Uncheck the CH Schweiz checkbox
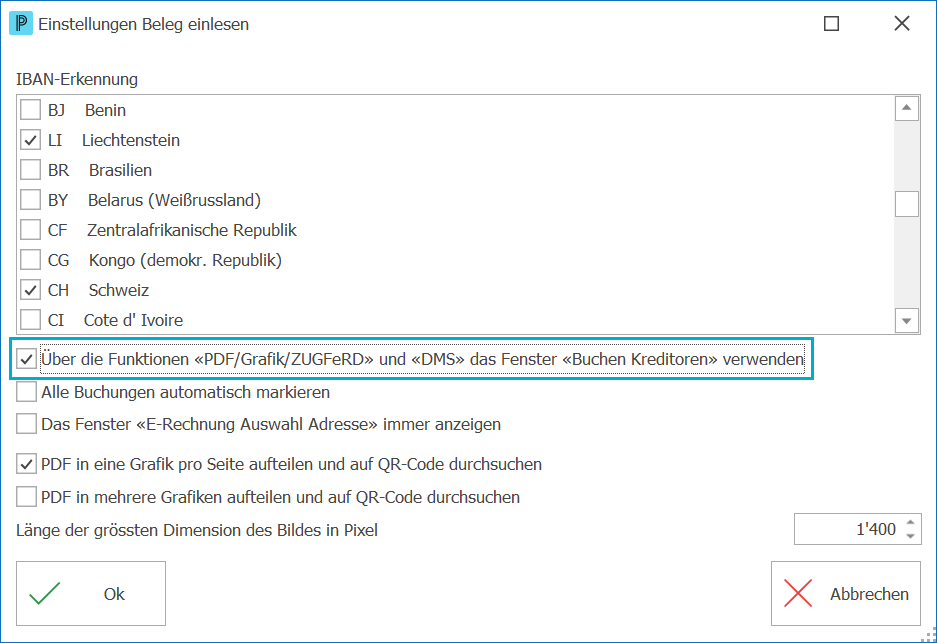The height and width of the screenshot is (643, 937). coord(30,290)
